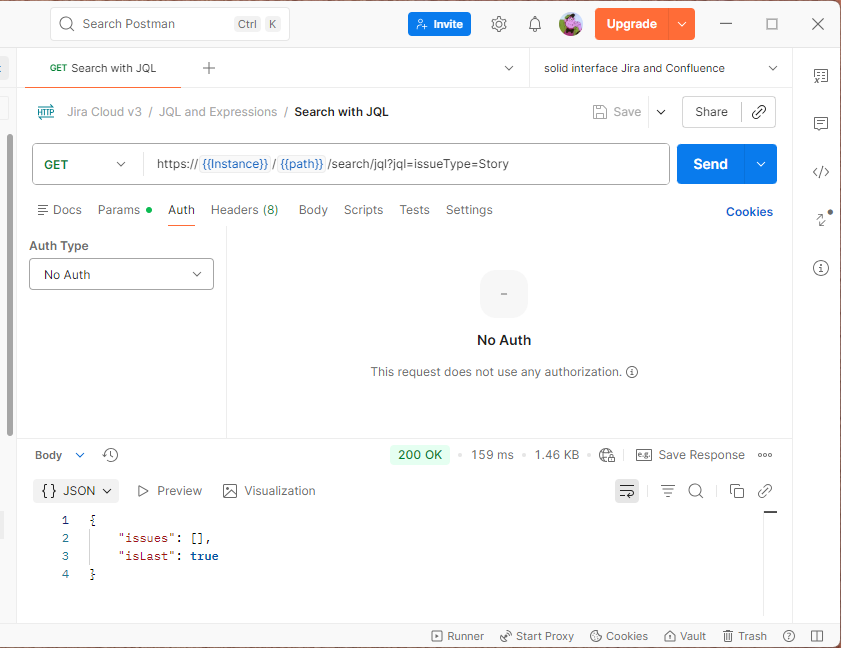
Task: Click the filter response icon
Action: 667,491
